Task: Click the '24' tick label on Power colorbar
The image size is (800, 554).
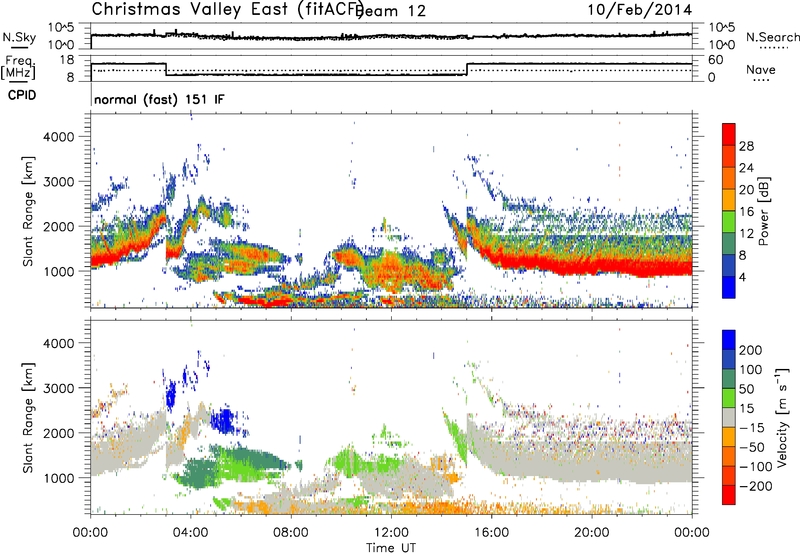Action: tap(746, 168)
